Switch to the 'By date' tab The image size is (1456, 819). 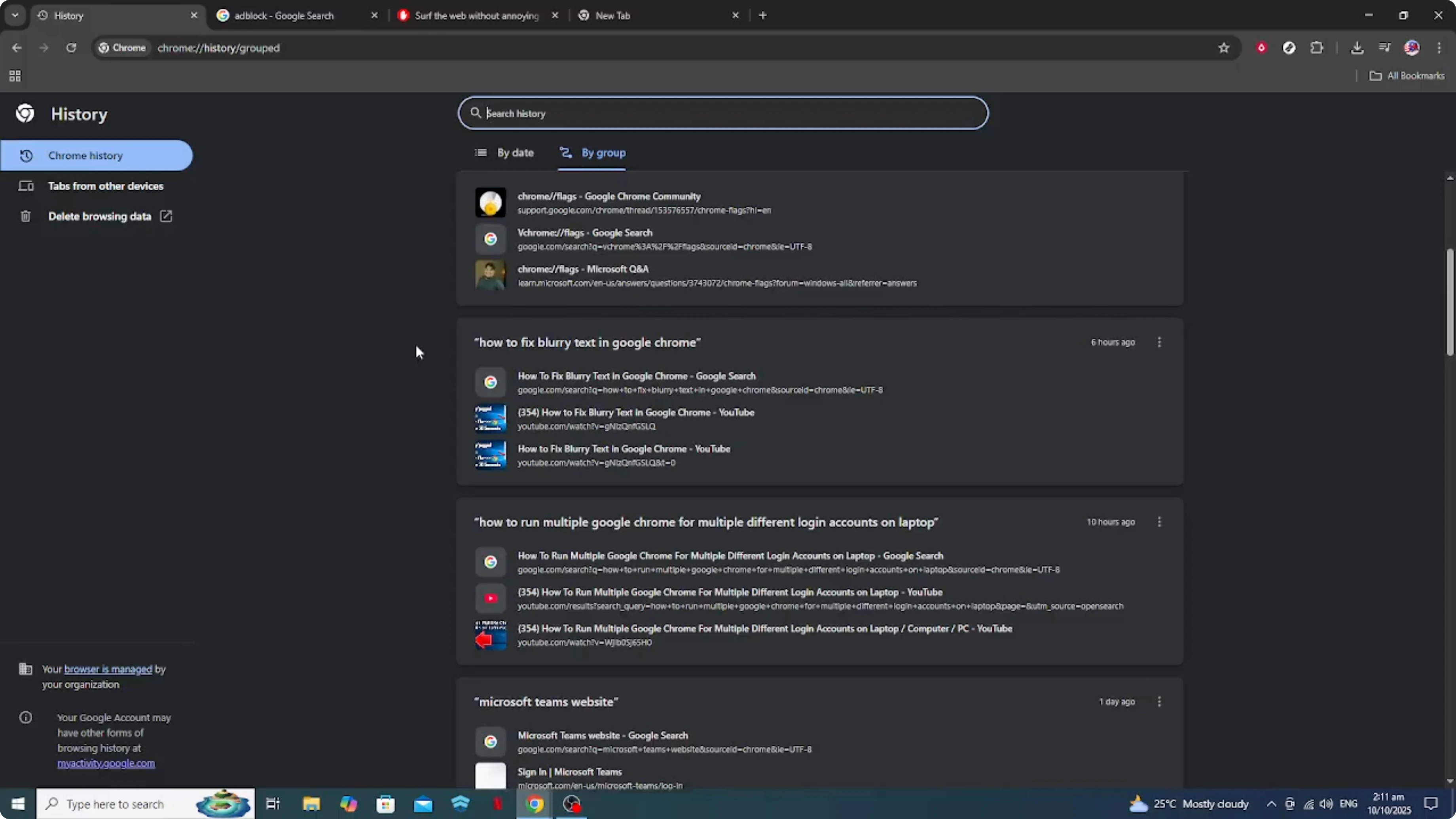click(x=515, y=153)
